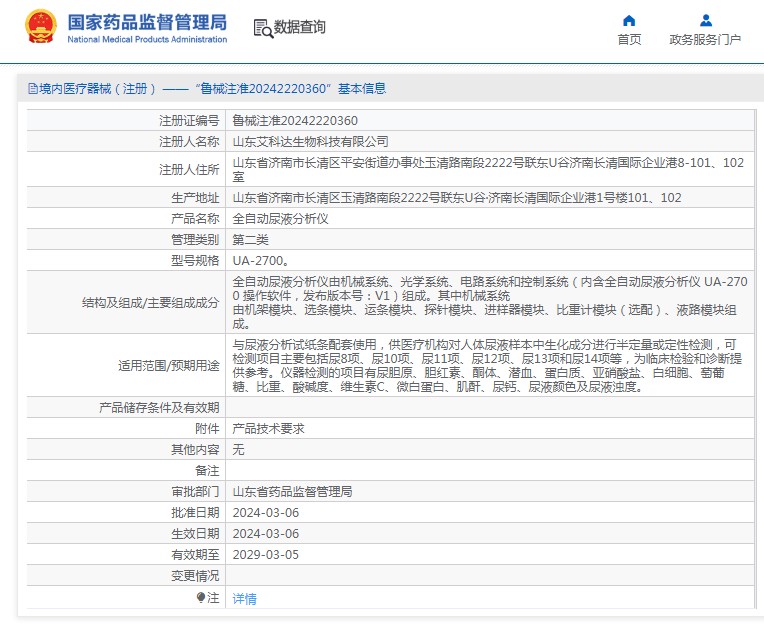Image resolution: width=764 pixels, height=634 pixels.
Task: Click the 备注 label
Action: click(x=207, y=470)
